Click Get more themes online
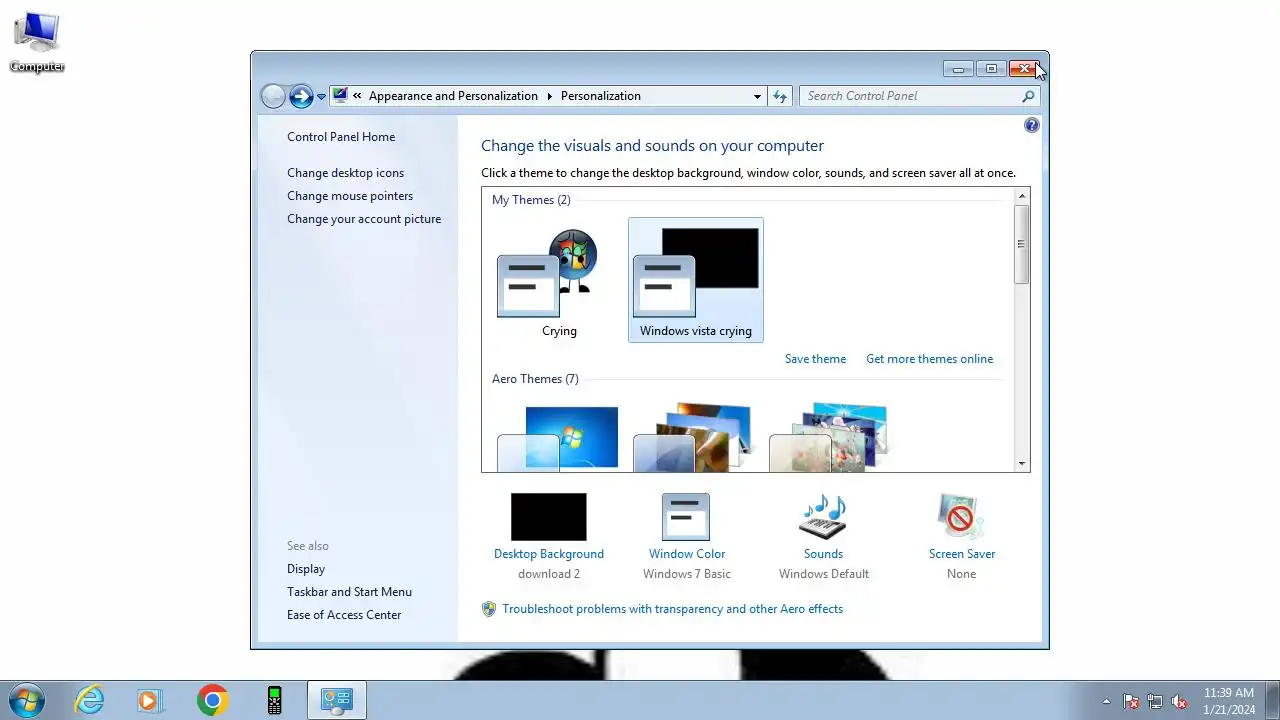Screen dimensions: 1280x720 930,359
